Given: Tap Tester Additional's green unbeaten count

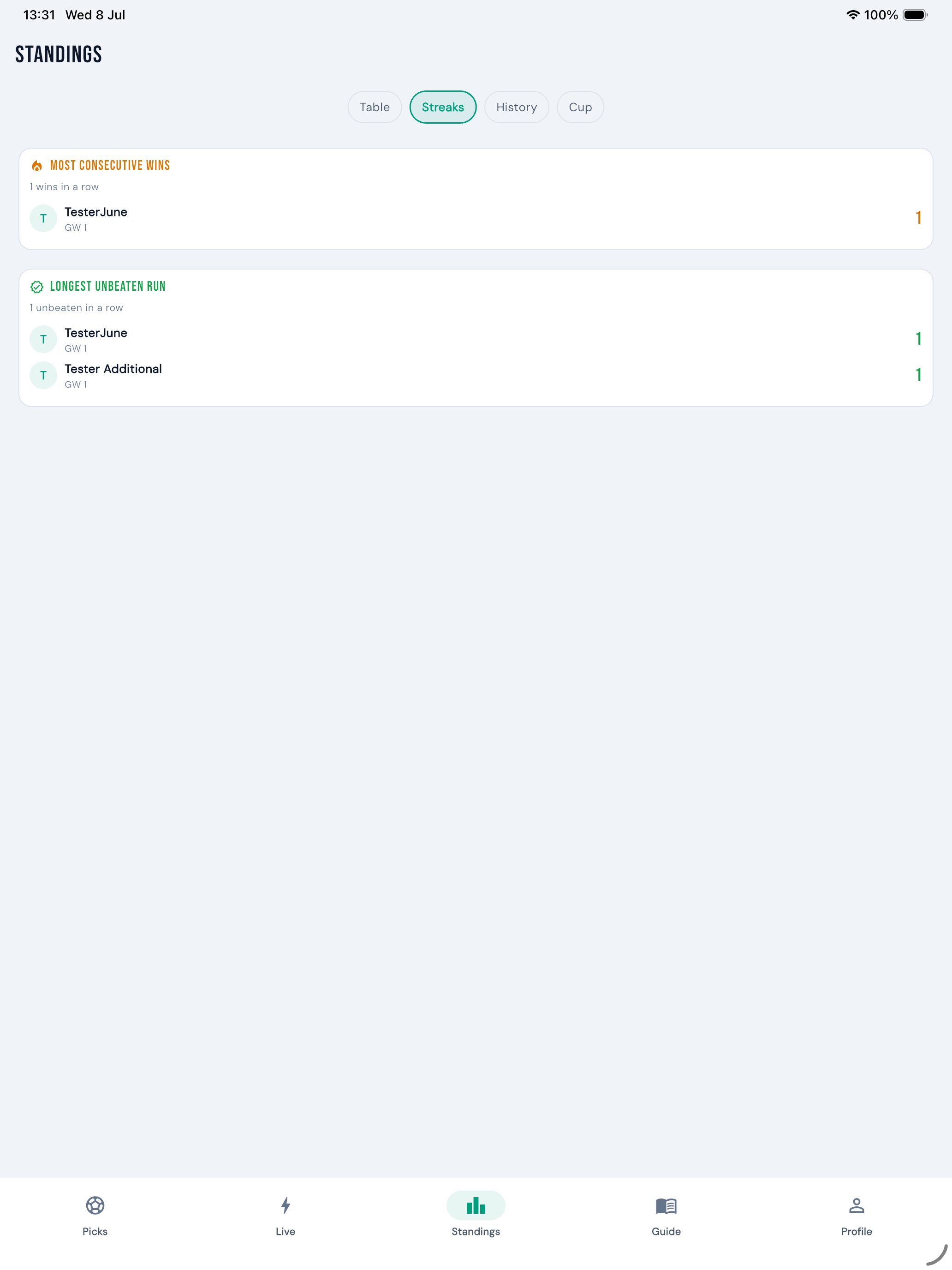Looking at the screenshot, I should (x=918, y=374).
